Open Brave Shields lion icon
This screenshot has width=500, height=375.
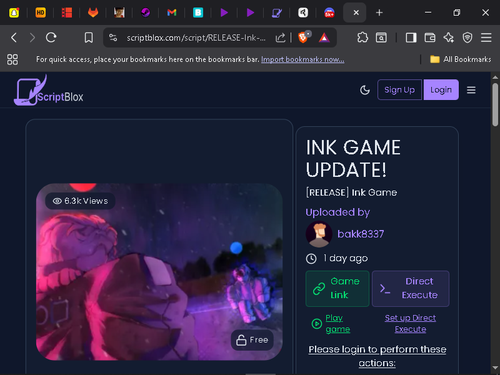304,37
